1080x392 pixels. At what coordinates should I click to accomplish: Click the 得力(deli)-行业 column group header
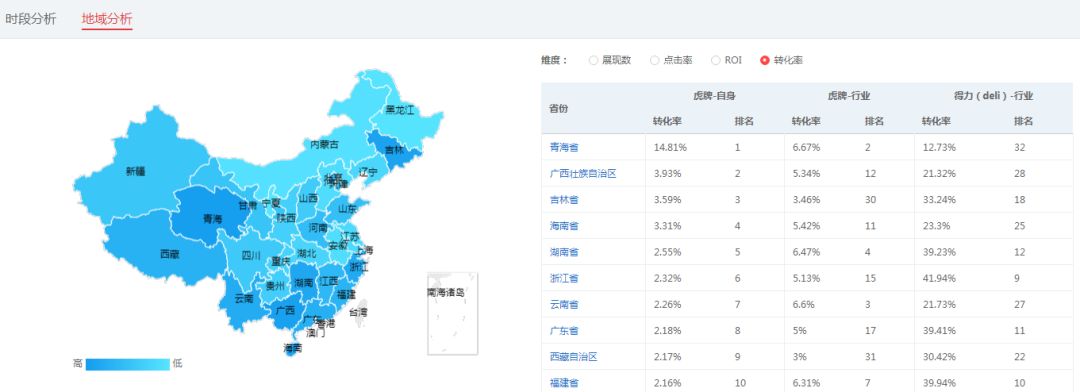point(993,96)
